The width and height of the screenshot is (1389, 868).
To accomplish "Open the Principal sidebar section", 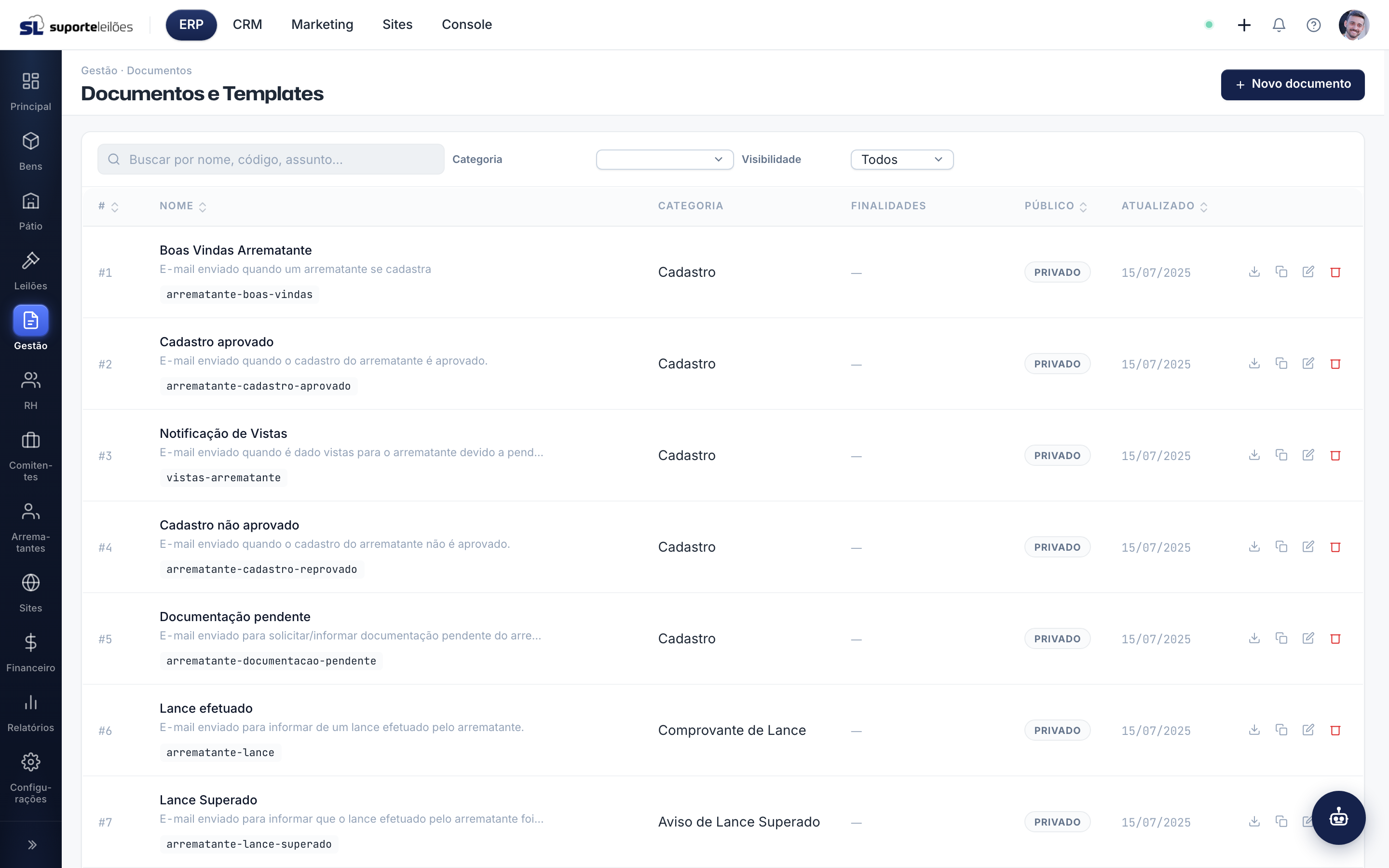I will coord(30,91).
